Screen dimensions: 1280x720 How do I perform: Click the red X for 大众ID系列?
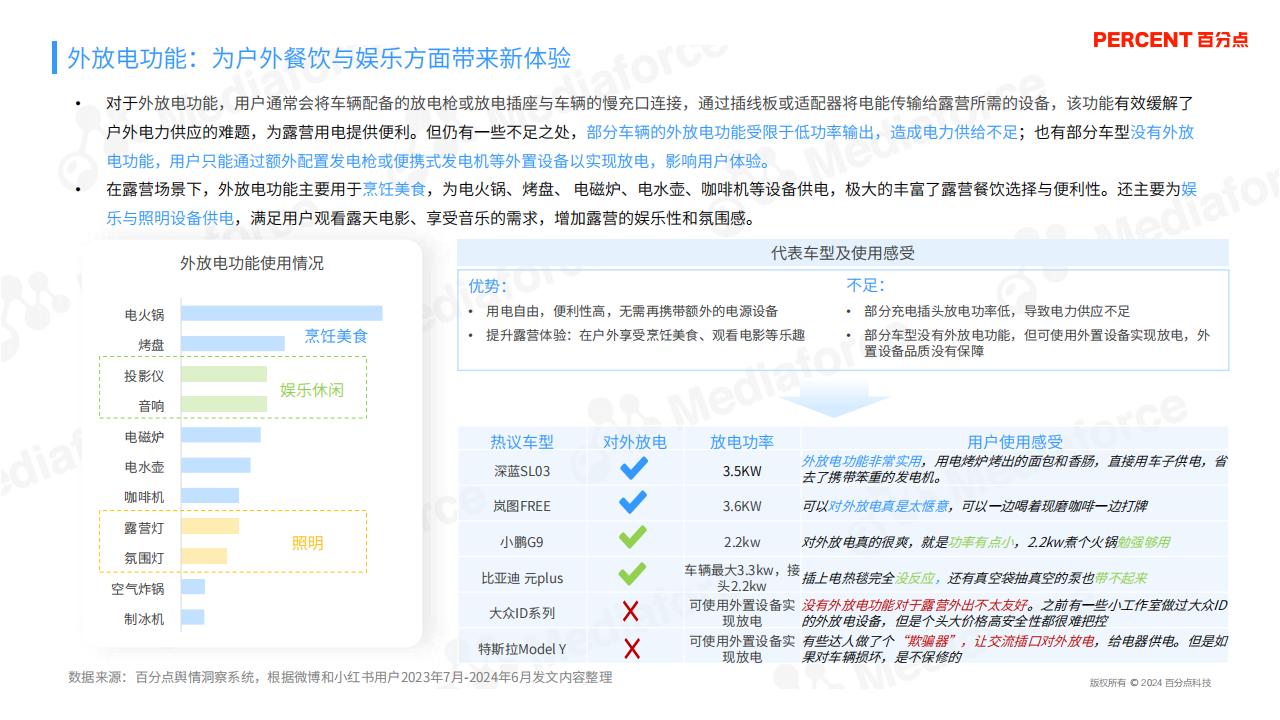631,612
